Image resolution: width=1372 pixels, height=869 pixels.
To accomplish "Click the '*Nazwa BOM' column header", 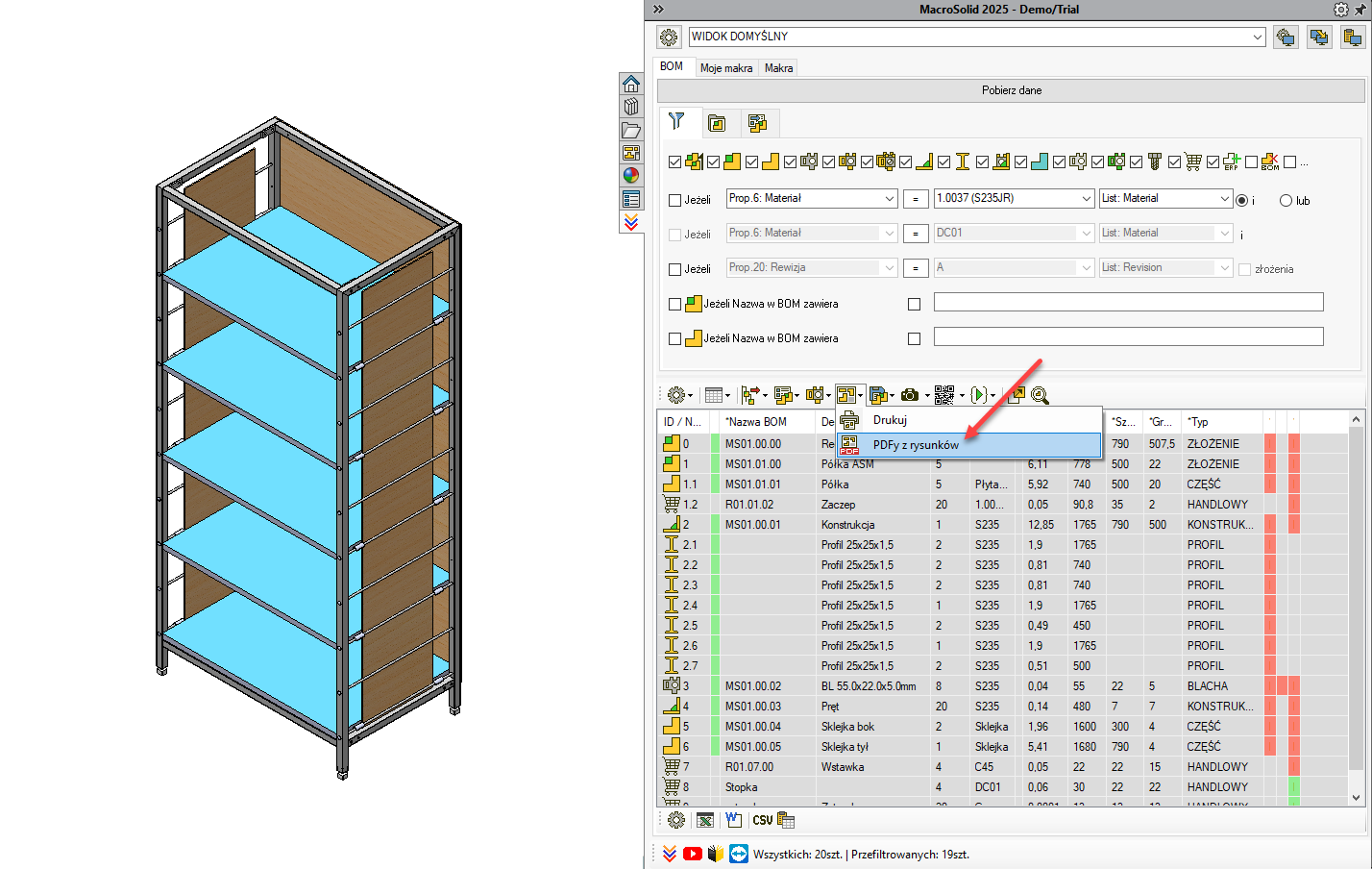I will (767, 422).
